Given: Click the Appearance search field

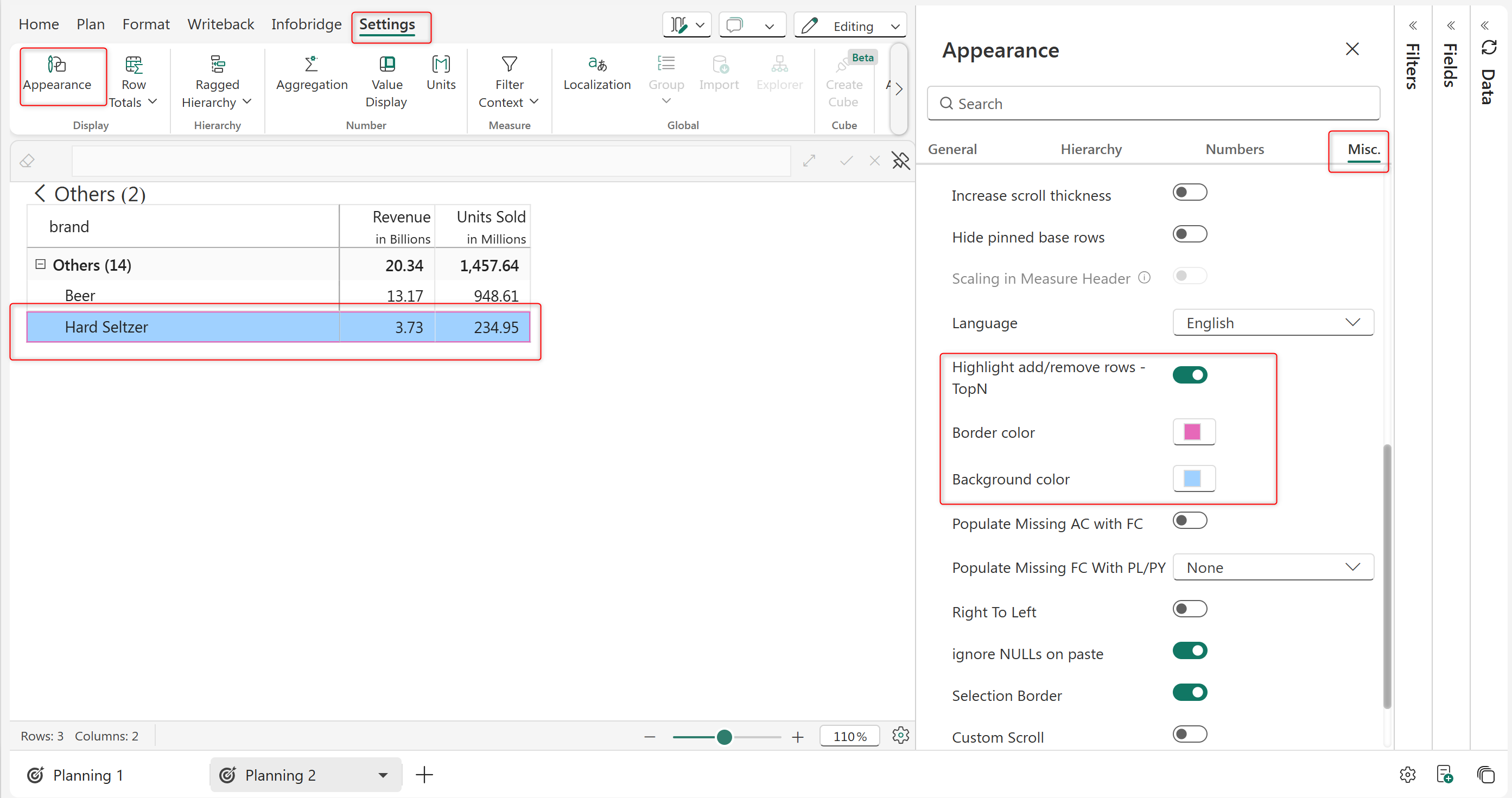Looking at the screenshot, I should click(1153, 104).
